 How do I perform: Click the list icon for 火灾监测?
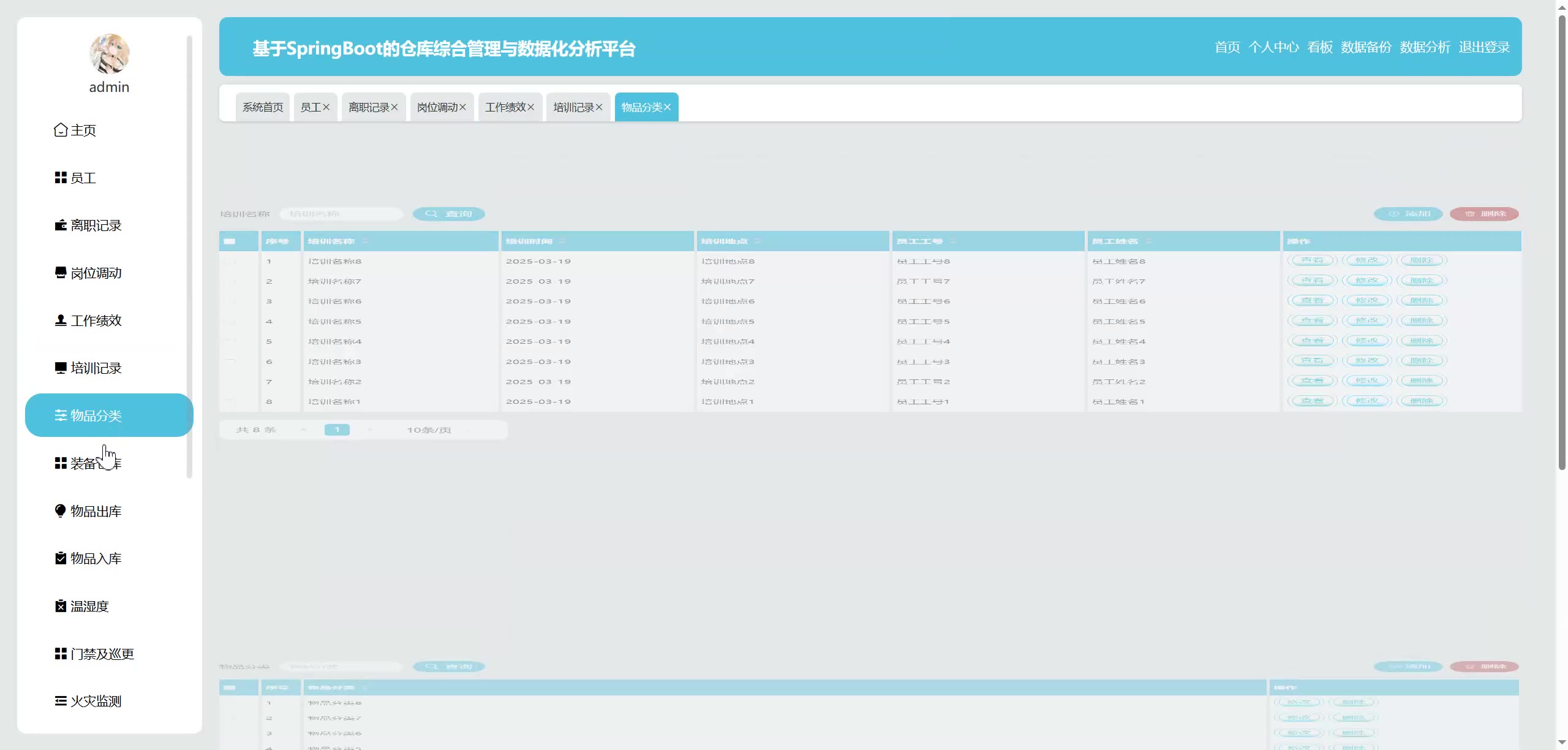pyautogui.click(x=60, y=701)
